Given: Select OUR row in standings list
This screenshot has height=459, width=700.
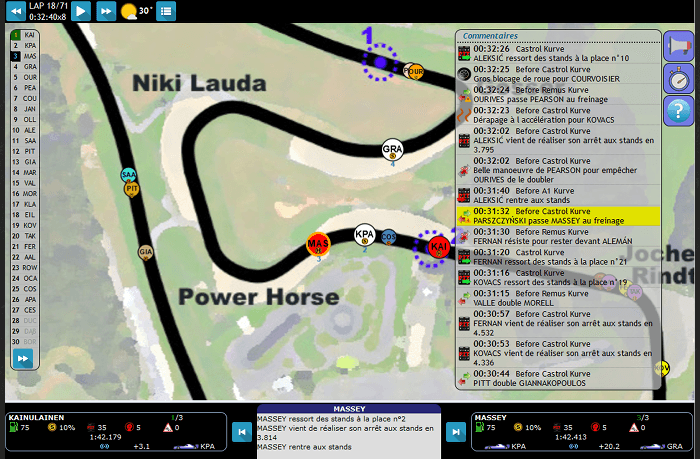Looking at the screenshot, I should point(25,77).
